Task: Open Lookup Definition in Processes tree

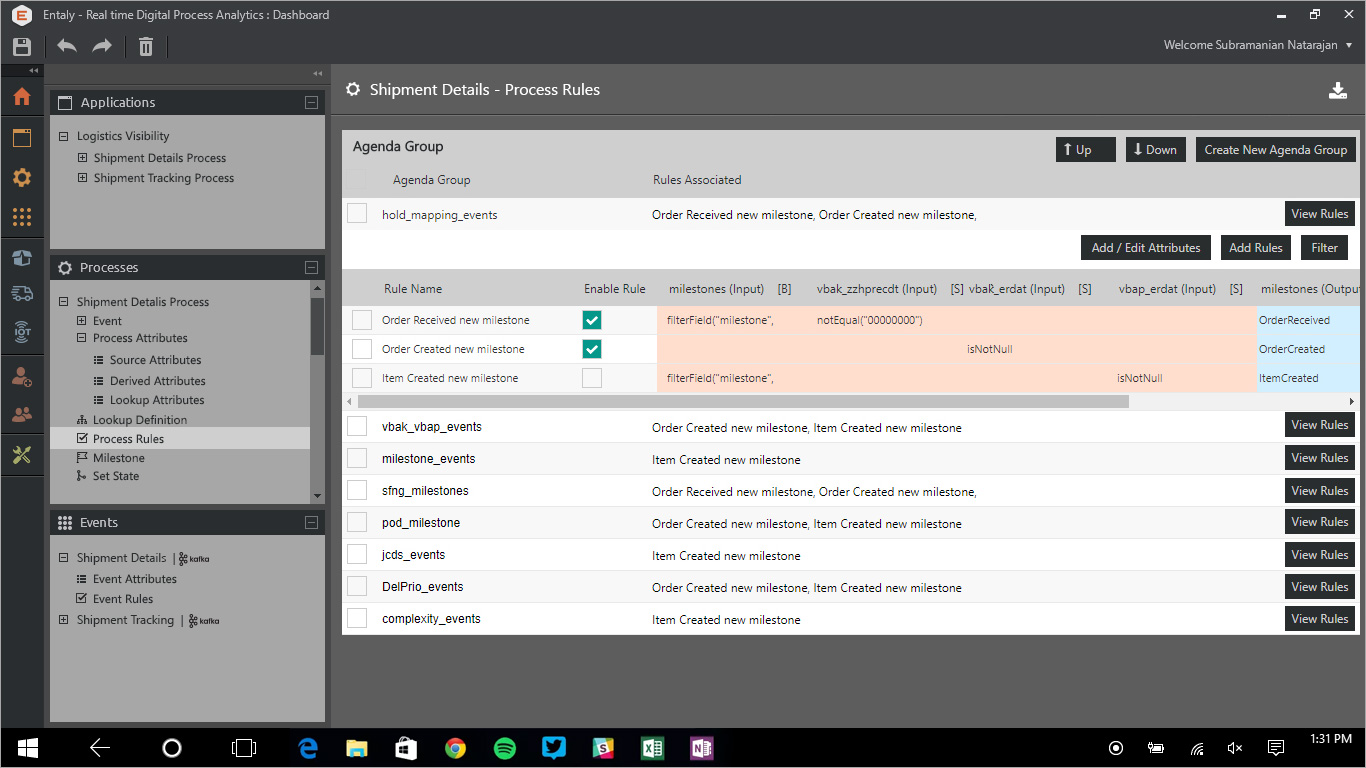Action: pyautogui.click(x=139, y=420)
